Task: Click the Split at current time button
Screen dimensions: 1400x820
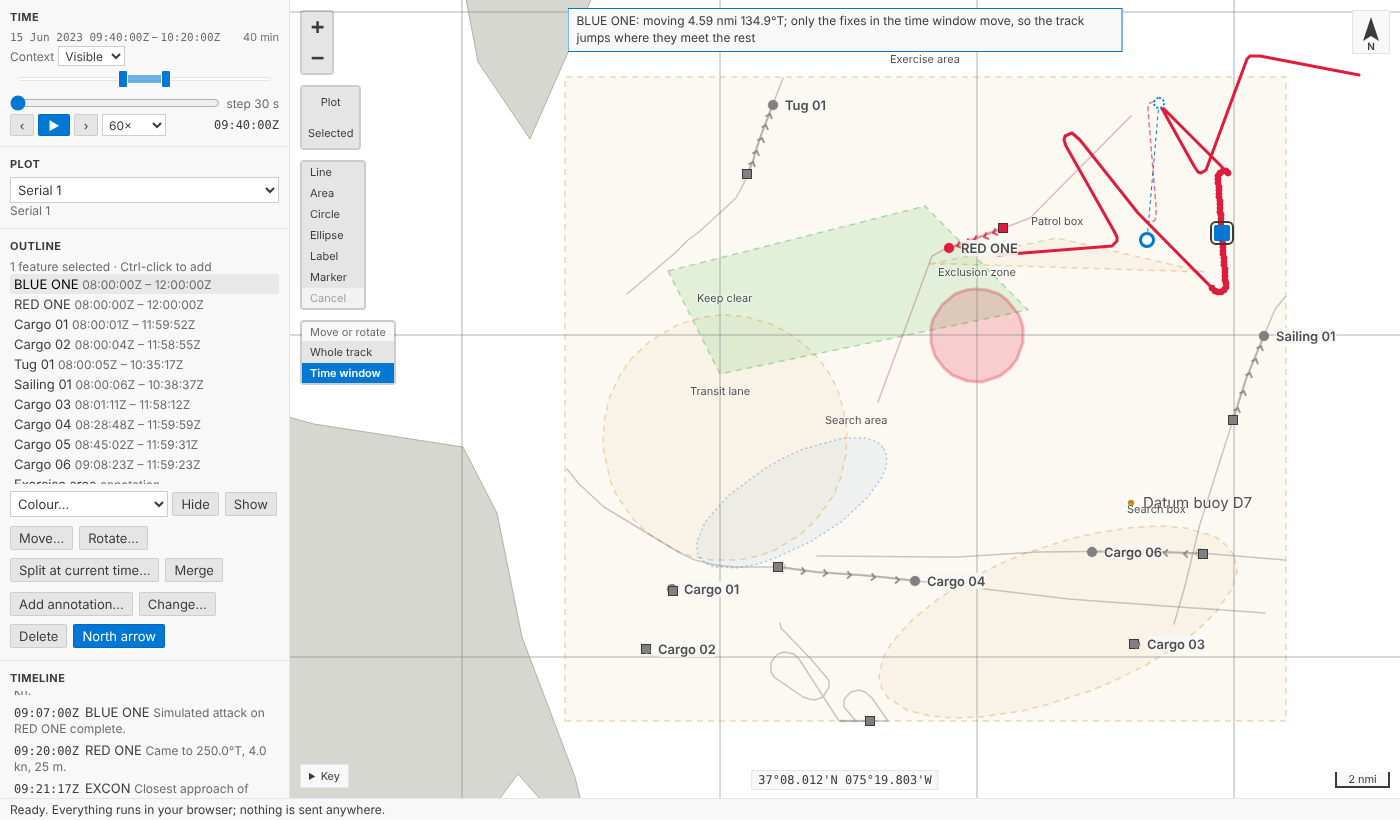Action: coord(84,570)
